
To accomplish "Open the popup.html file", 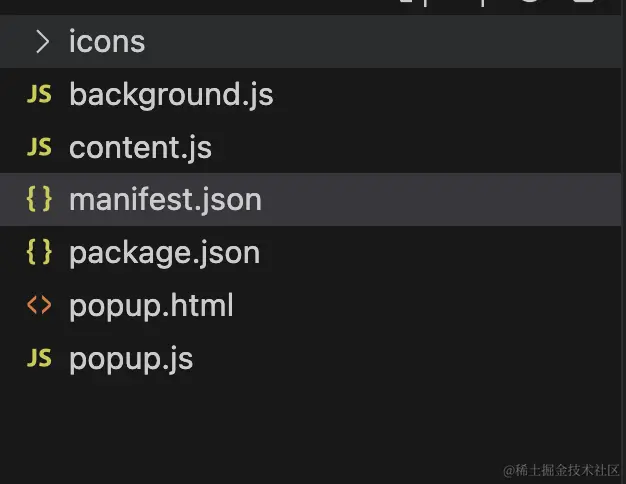I will click(x=151, y=305).
